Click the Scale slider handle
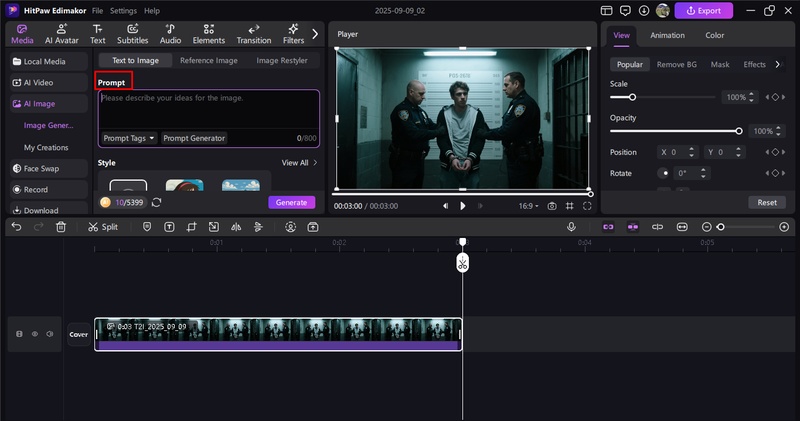This screenshot has height=421, width=800. [x=632, y=97]
